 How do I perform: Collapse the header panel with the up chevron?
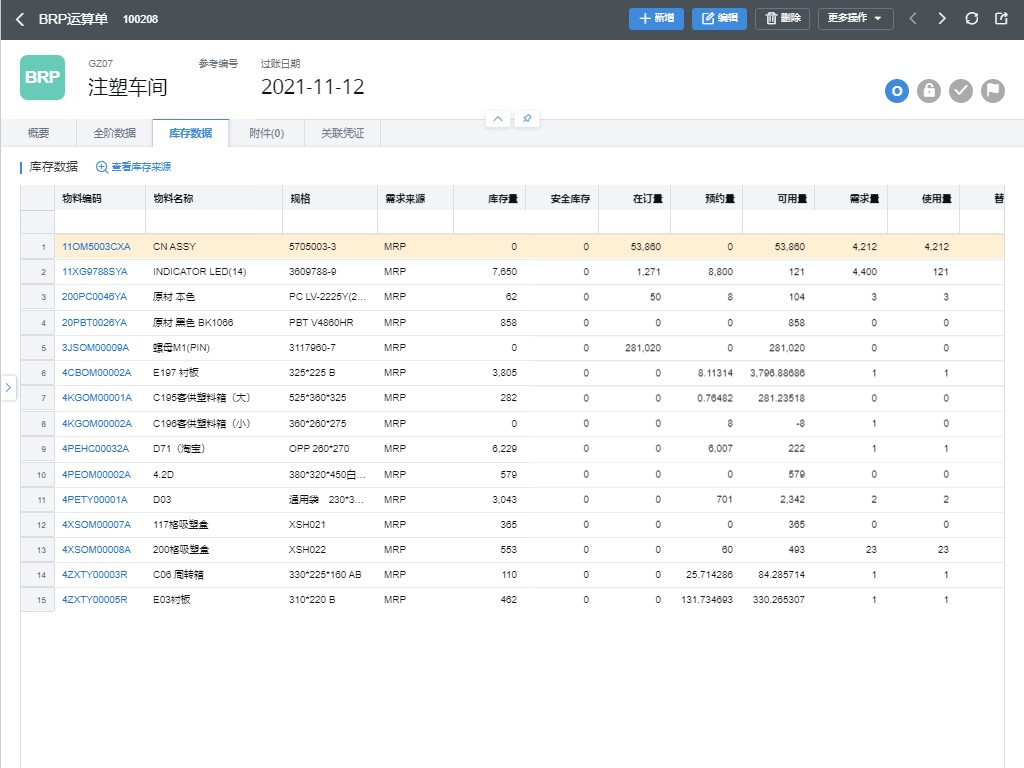tap(498, 119)
